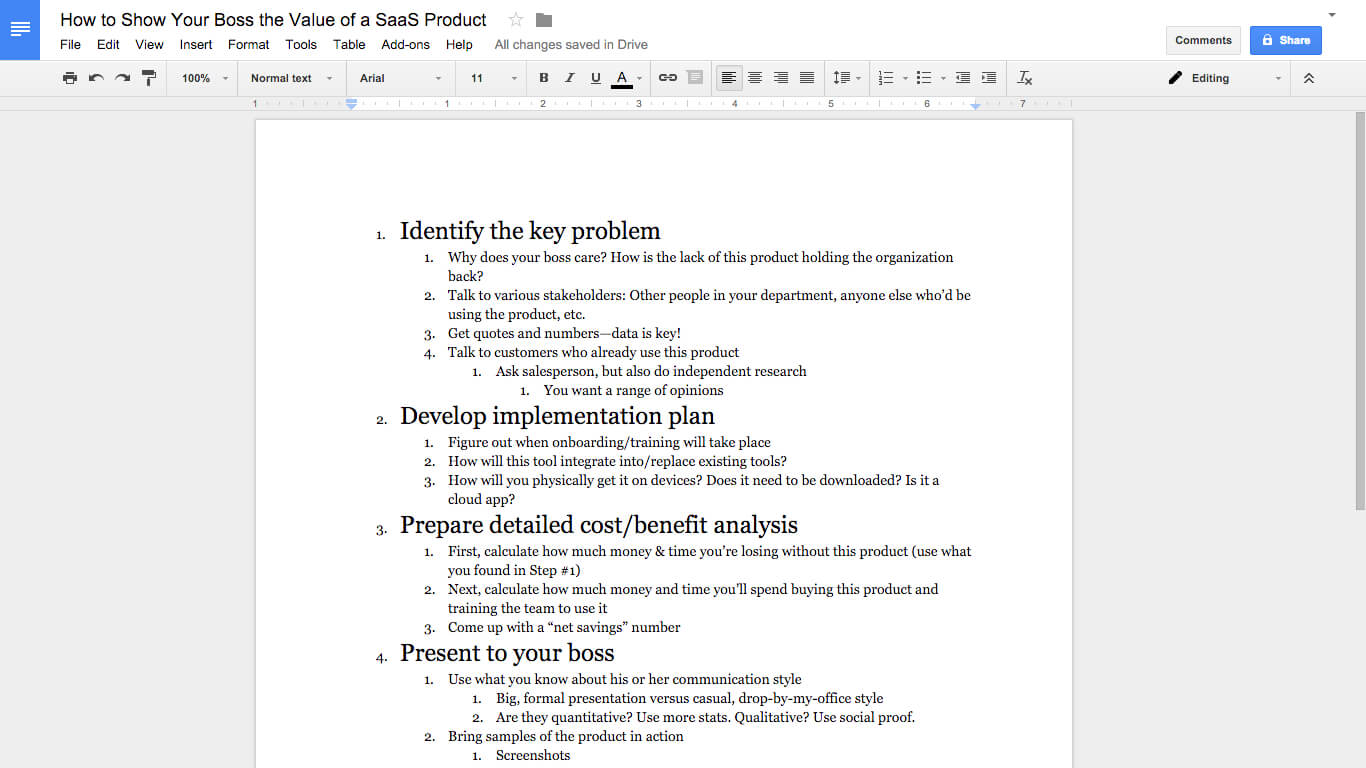Toggle bold formatting
The height and width of the screenshot is (768, 1366).
[544, 78]
